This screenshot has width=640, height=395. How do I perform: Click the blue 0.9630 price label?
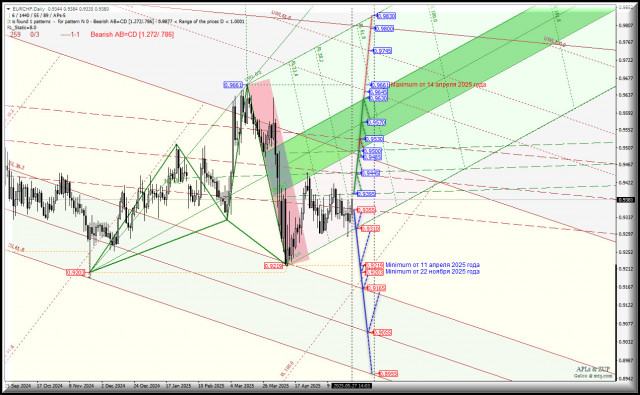[x=378, y=98]
